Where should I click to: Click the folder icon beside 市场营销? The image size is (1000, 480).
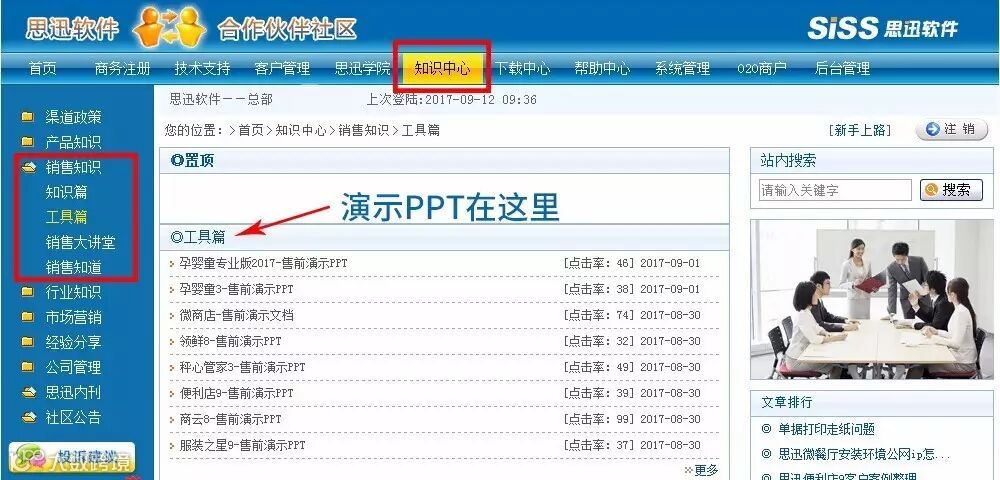pyautogui.click(x=27, y=317)
